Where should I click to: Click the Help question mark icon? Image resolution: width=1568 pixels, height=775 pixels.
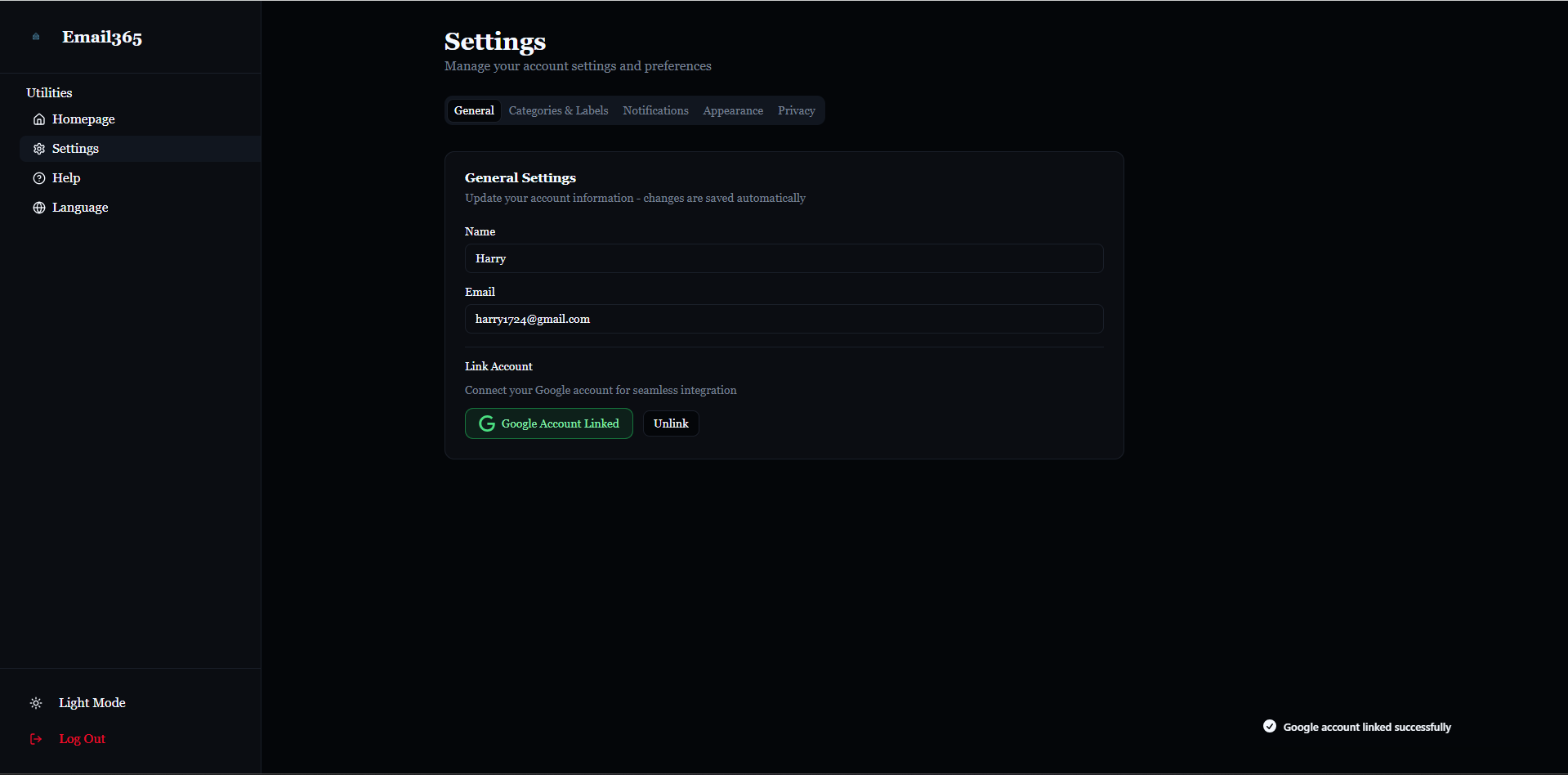[x=38, y=178]
